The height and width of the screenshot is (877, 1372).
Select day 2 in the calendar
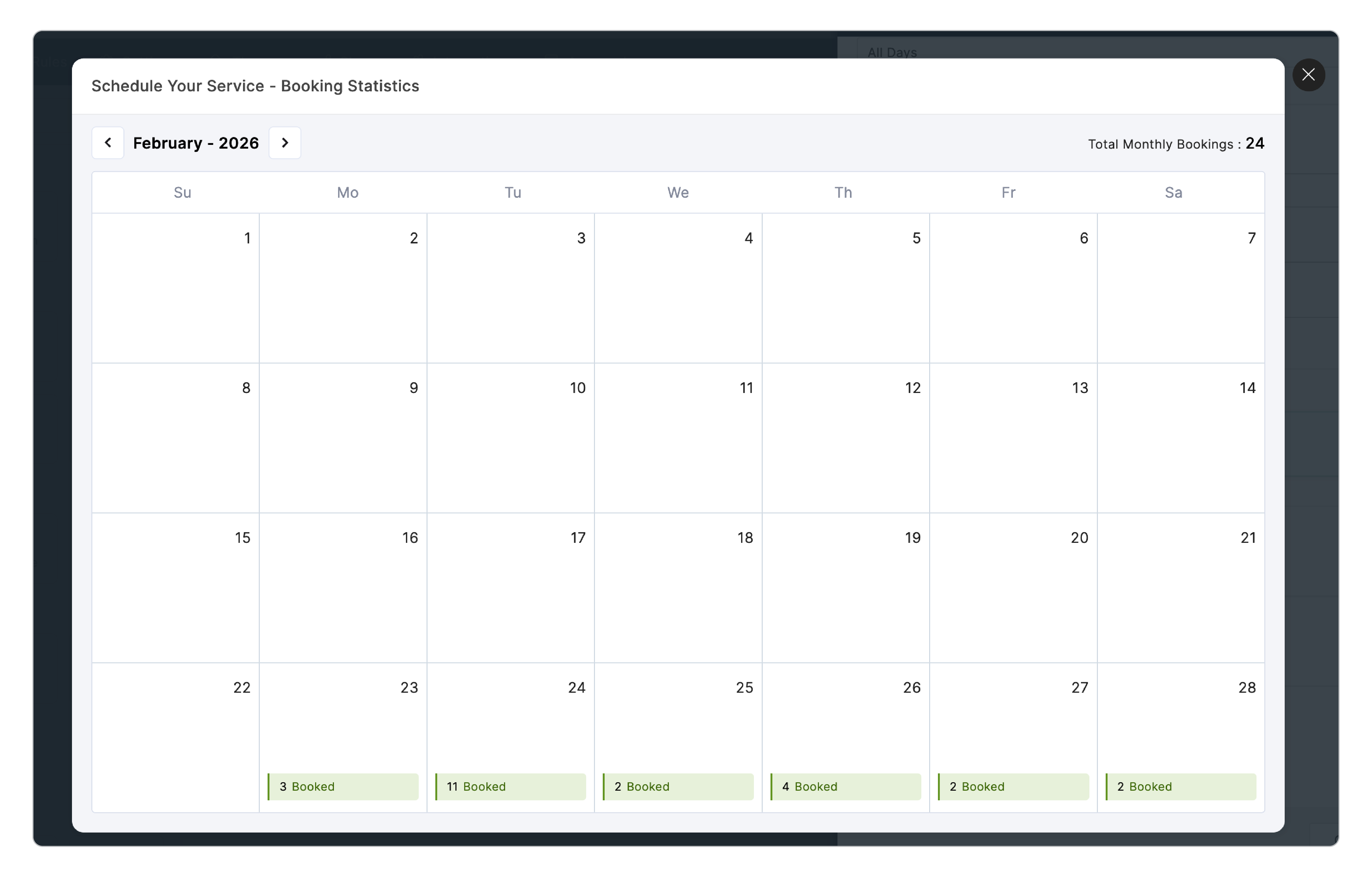(x=343, y=288)
